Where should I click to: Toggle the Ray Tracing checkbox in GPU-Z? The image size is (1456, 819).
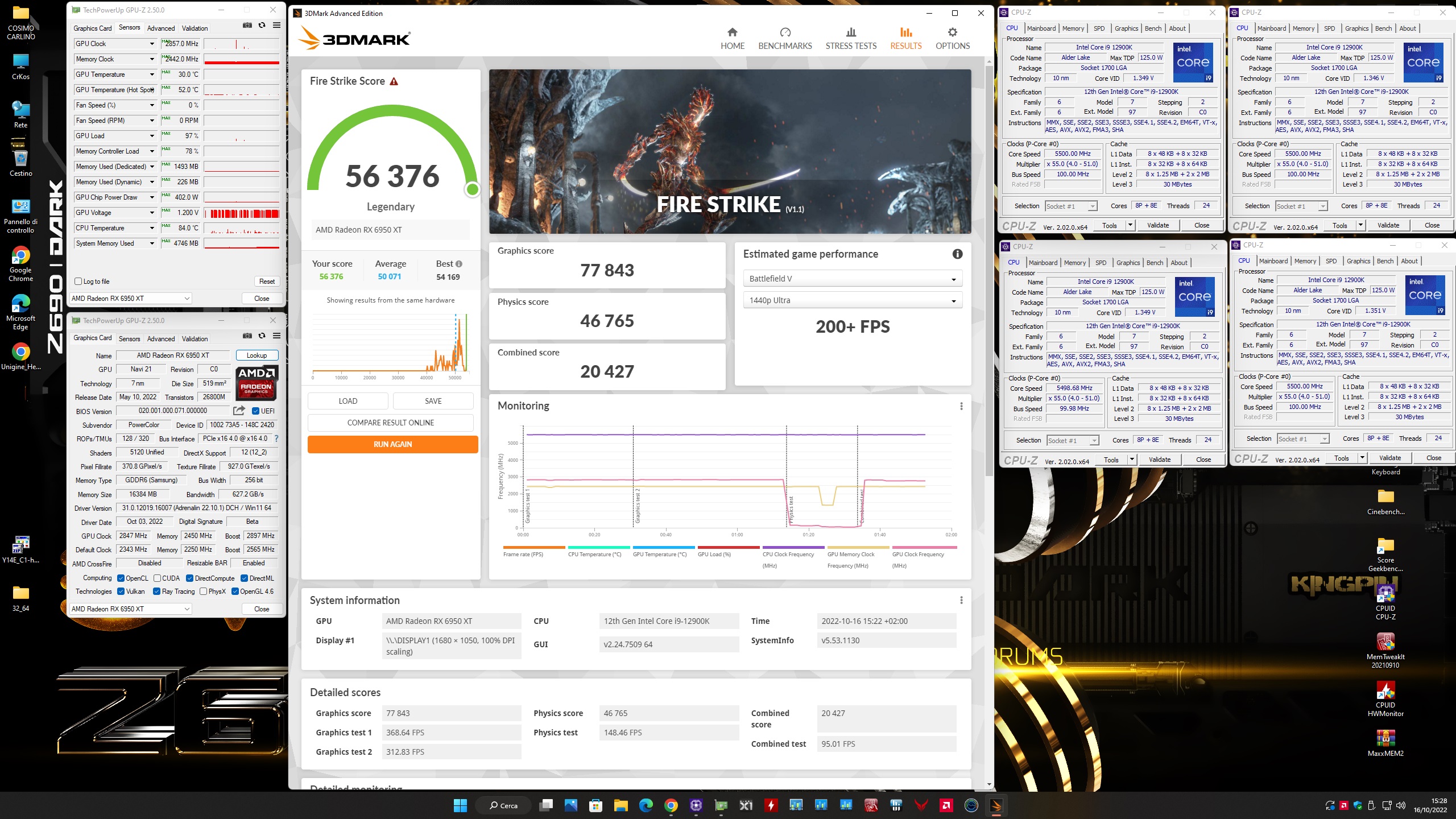click(156, 591)
